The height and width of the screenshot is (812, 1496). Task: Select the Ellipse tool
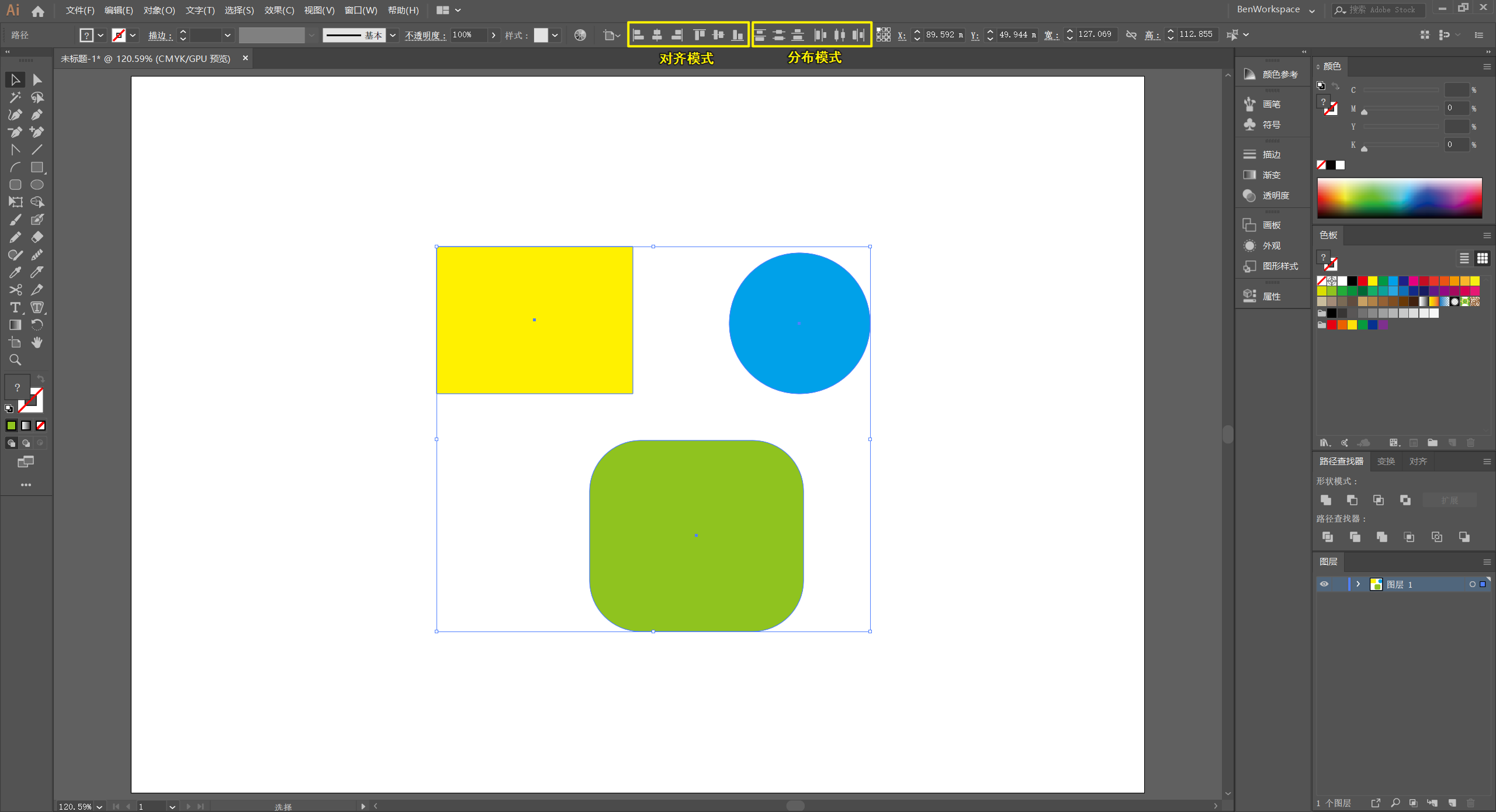pyautogui.click(x=37, y=185)
